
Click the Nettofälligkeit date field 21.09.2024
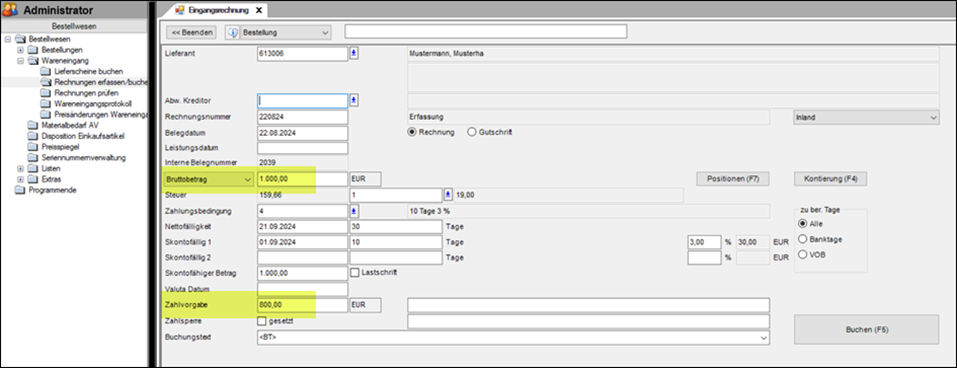(x=303, y=226)
